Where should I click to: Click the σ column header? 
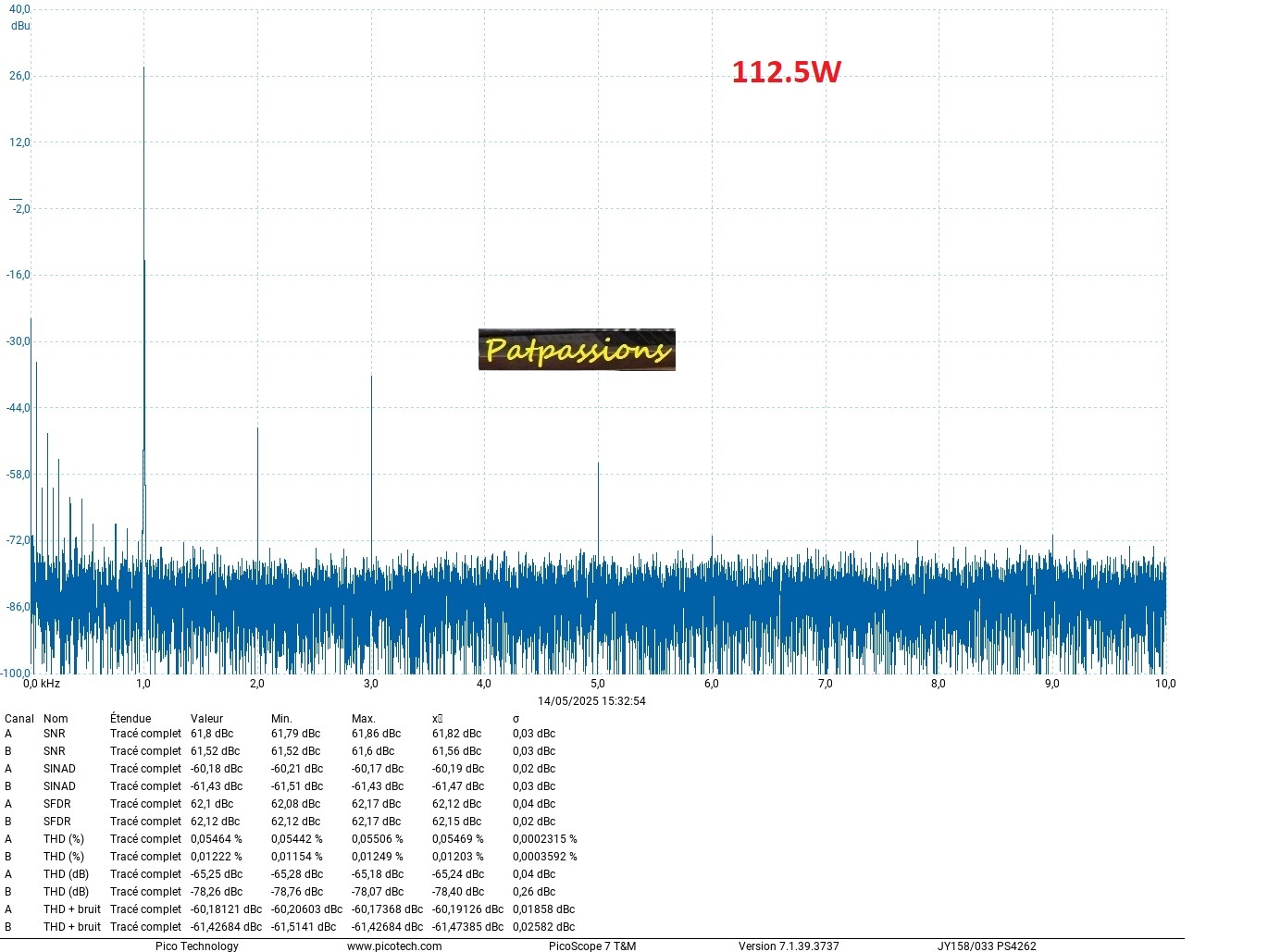point(516,719)
